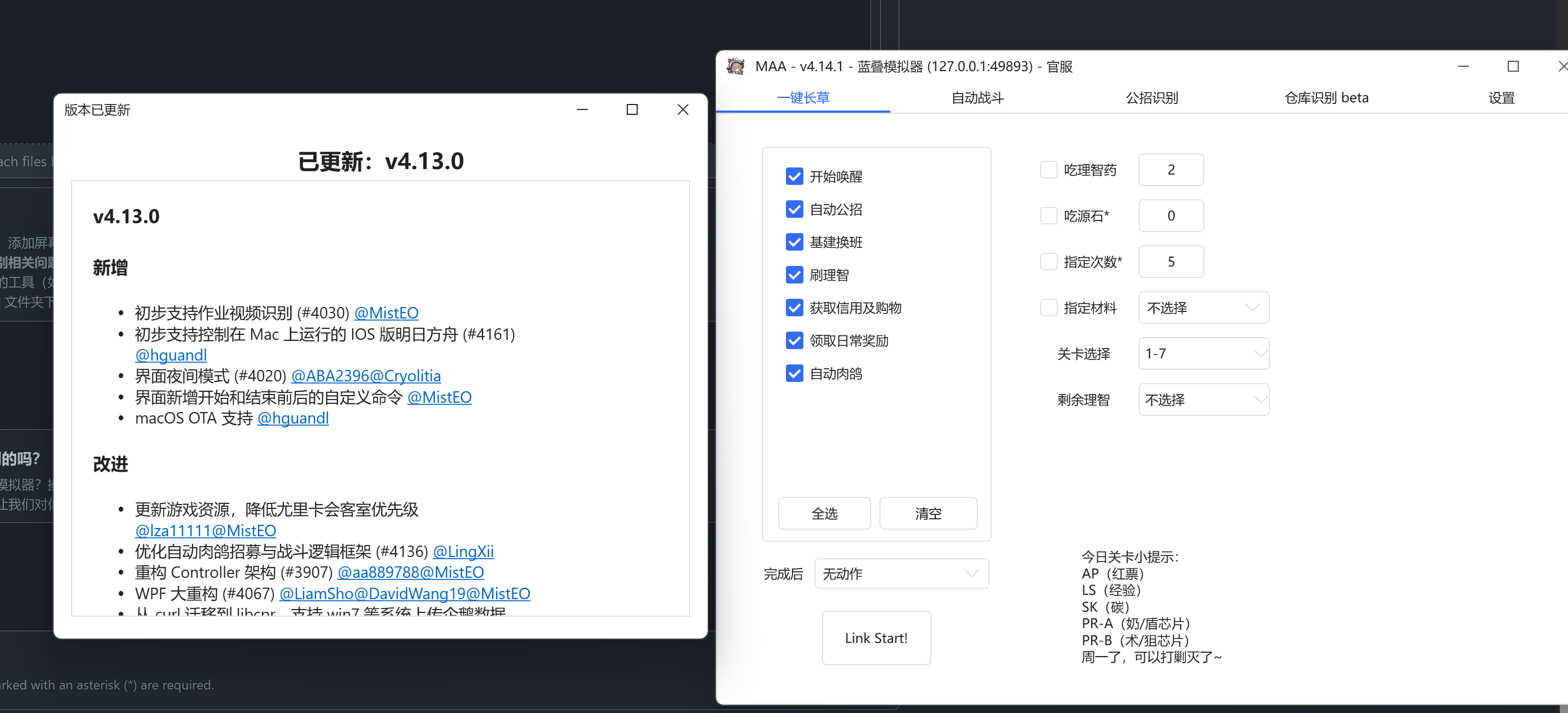Open the @LingXii contributor link
This screenshot has width=1568, height=713.
[x=463, y=552]
